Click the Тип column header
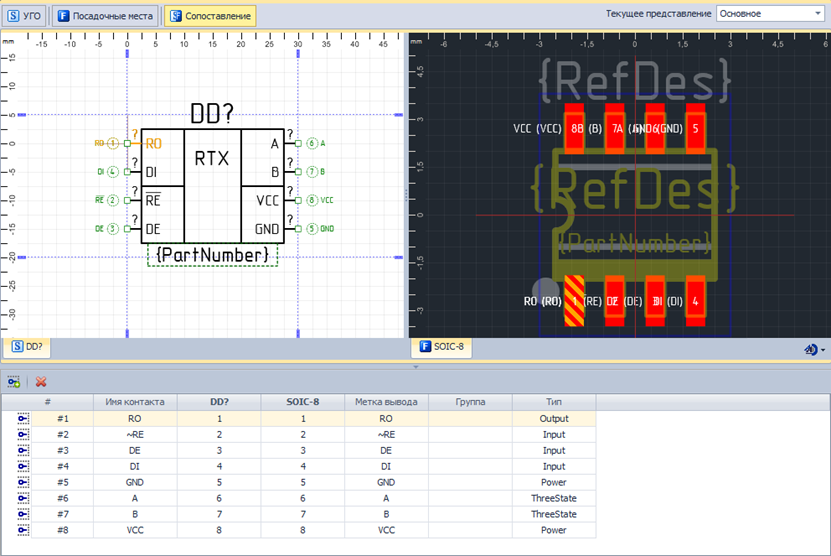 [x=554, y=402]
